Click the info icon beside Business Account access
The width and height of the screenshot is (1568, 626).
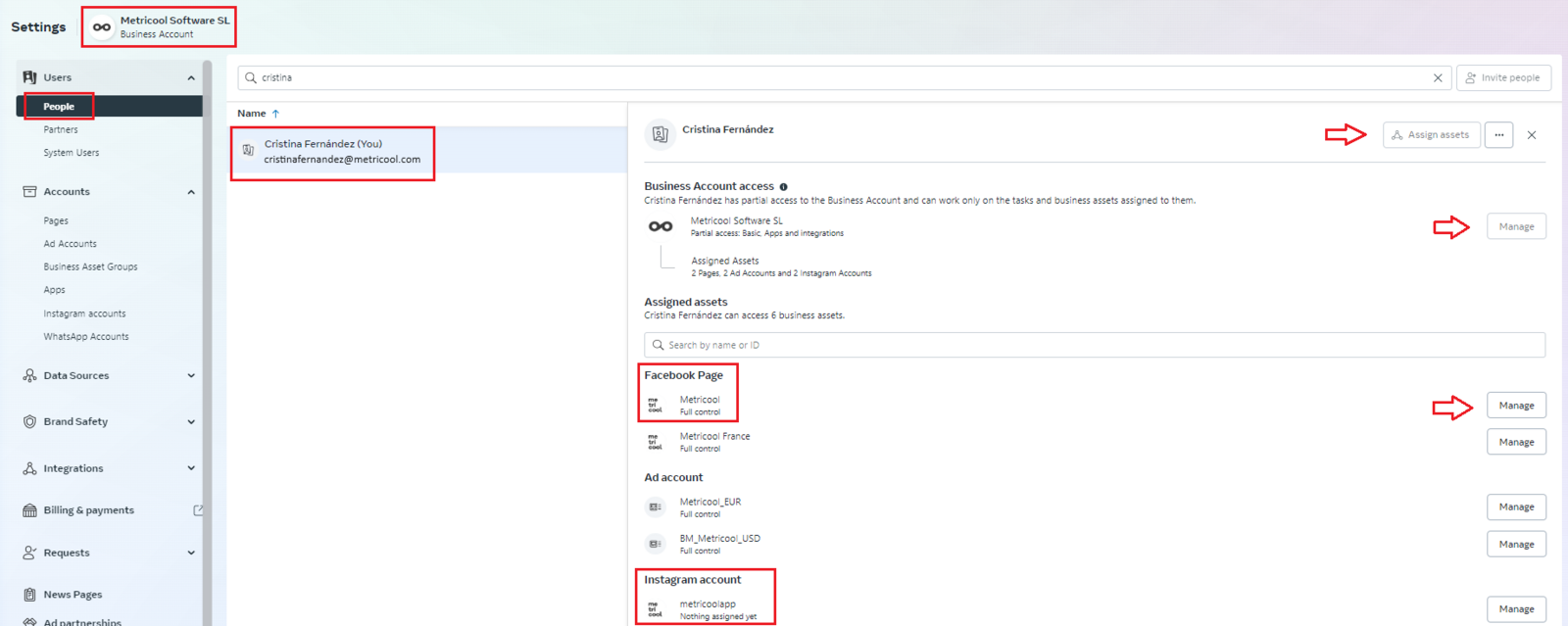pos(783,186)
